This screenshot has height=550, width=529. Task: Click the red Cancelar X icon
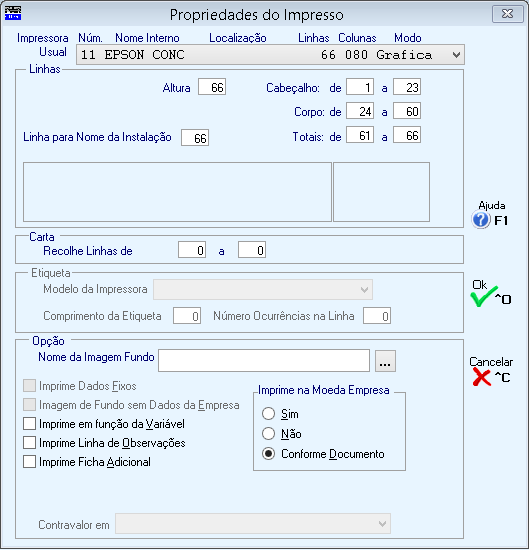click(481, 377)
